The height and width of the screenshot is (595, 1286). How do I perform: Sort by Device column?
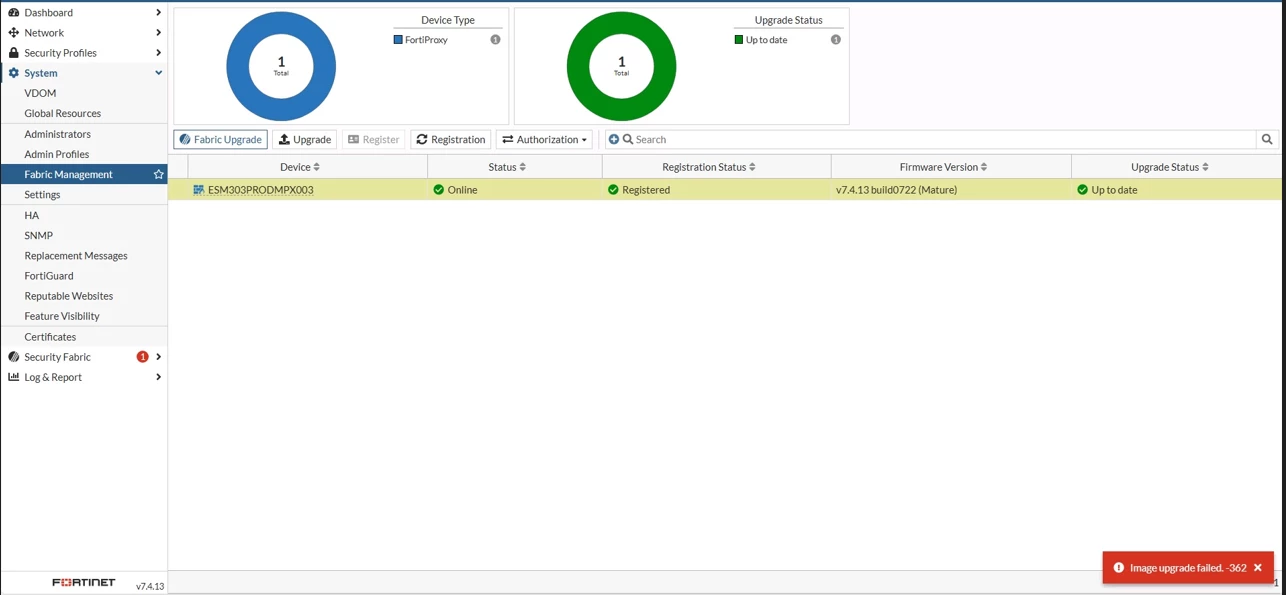300,167
